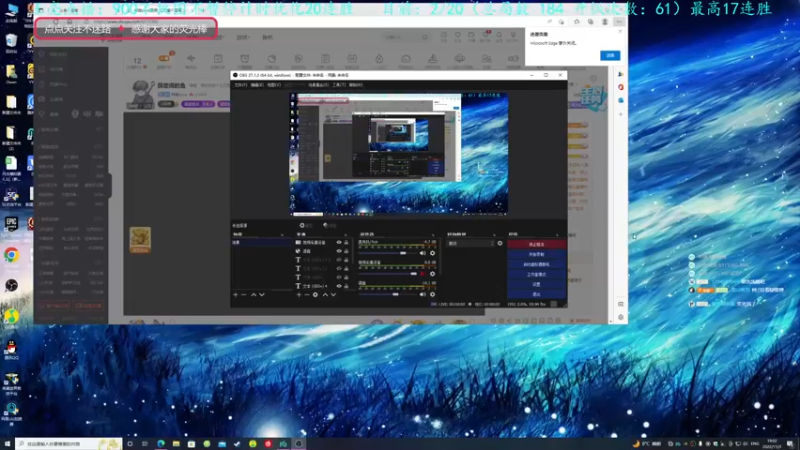
Task: Enable Studio Mode in OBS controls
Action: [x=536, y=274]
